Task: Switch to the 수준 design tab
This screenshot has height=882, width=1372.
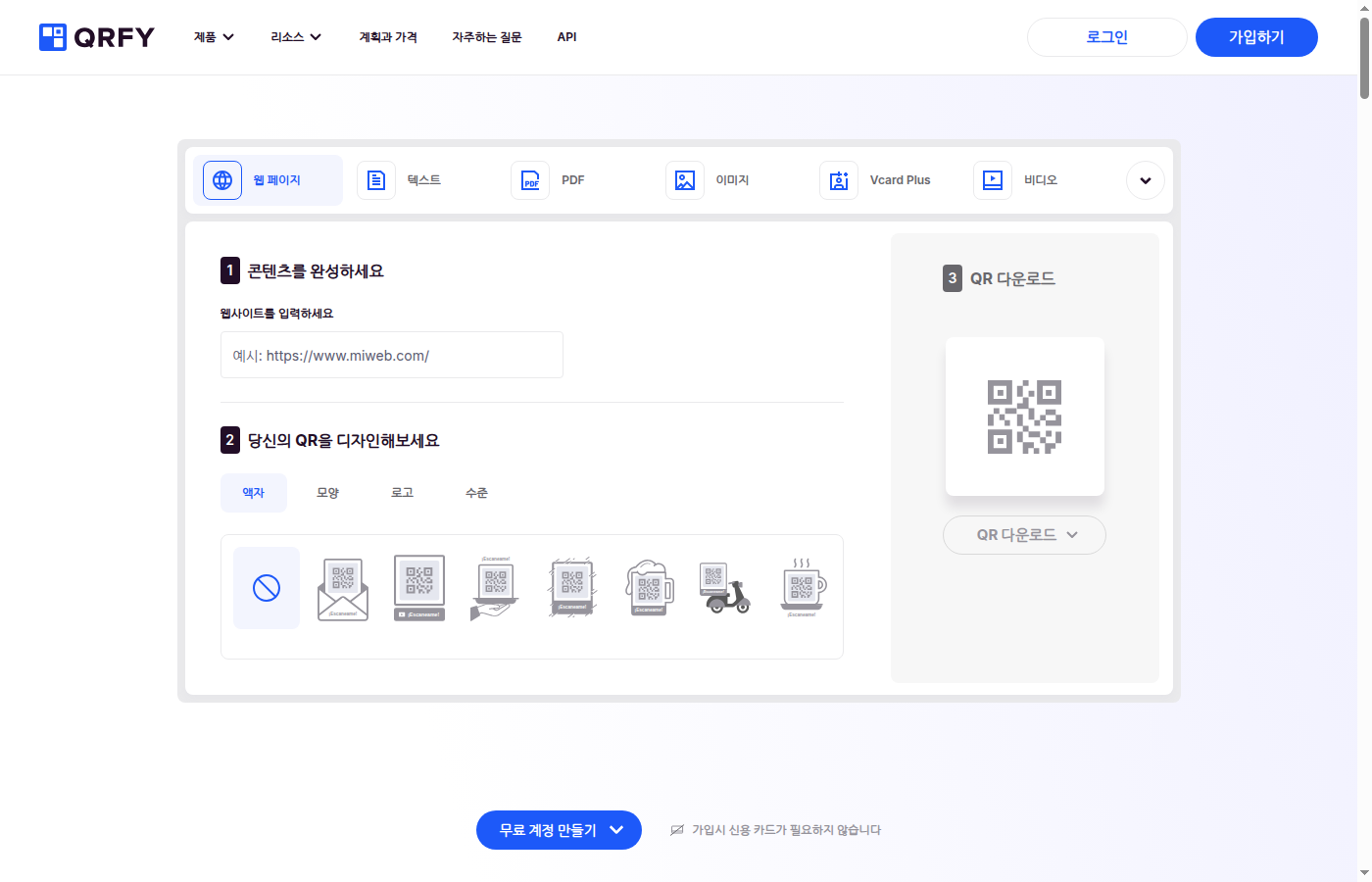Action: point(476,492)
